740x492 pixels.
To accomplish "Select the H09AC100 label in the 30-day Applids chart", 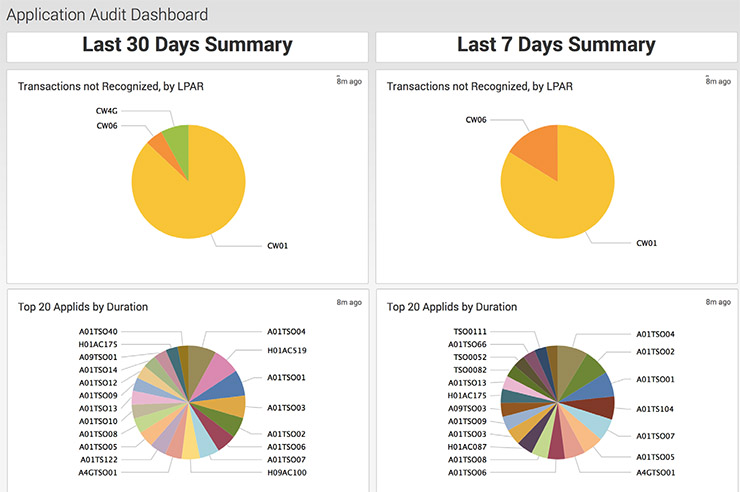I will (286, 472).
